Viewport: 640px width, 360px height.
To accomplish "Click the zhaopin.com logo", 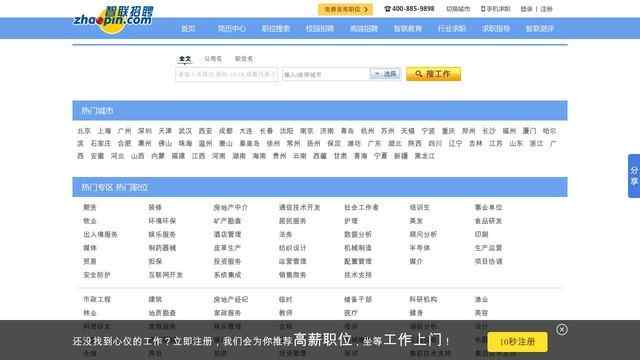I will [x=113, y=19].
